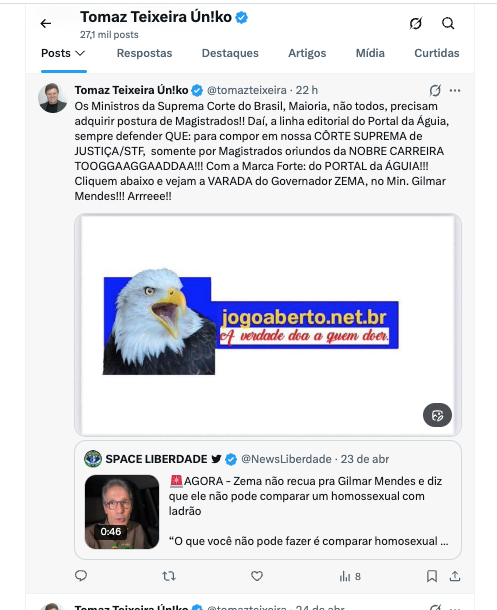Switch to the Respostas tab
This screenshot has height=610, width=497.
pos(144,53)
